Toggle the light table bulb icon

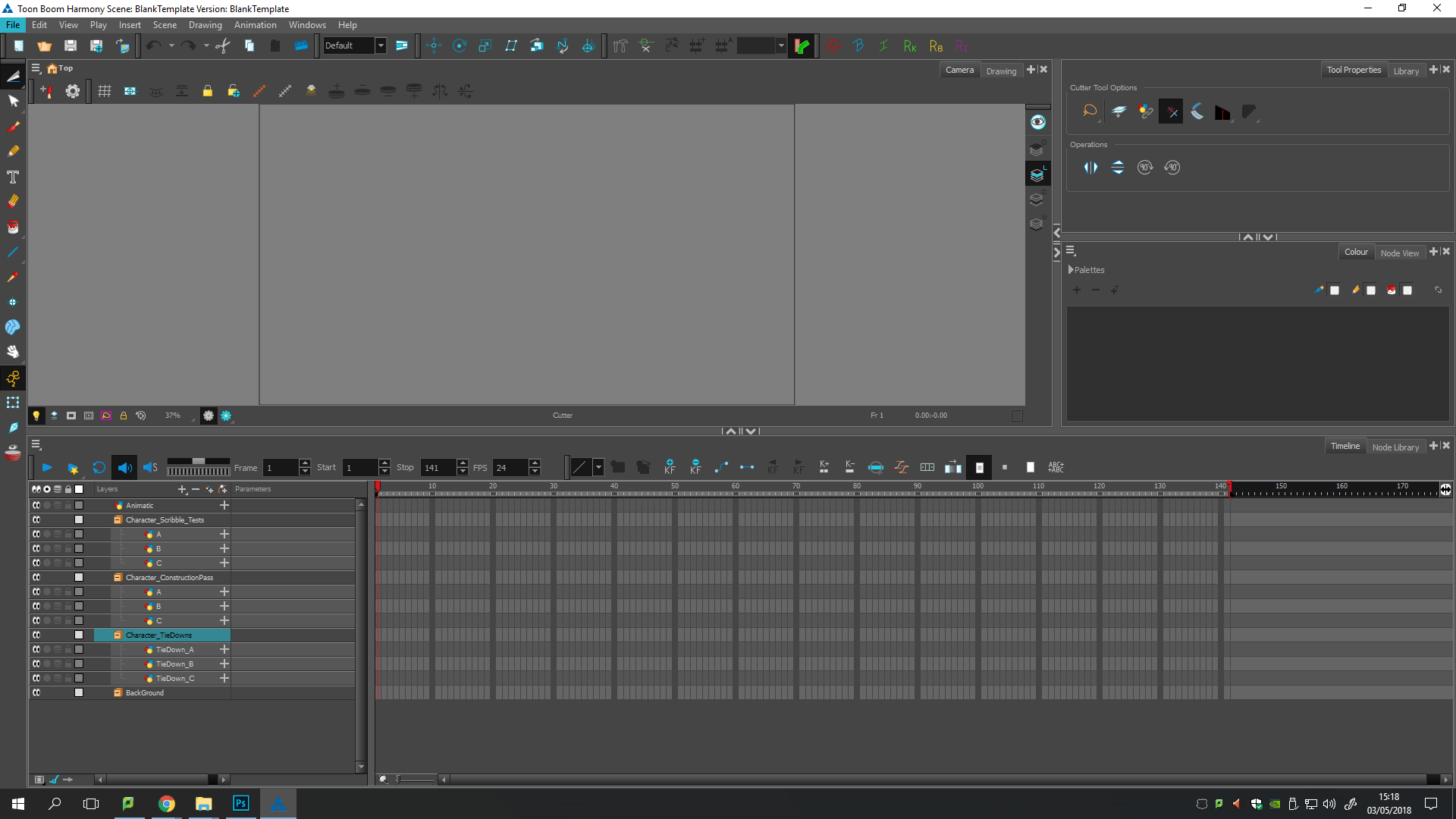(36, 416)
